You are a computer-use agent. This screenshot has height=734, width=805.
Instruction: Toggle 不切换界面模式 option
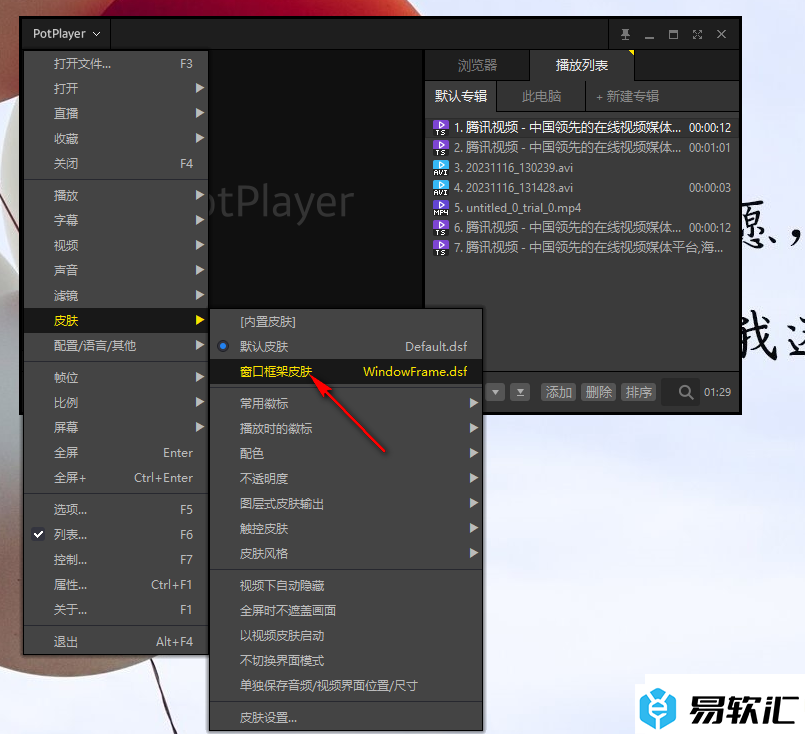[x=346, y=661]
